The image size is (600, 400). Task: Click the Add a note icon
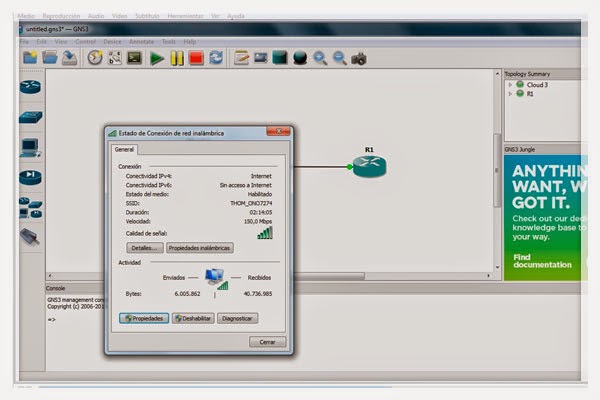point(241,58)
